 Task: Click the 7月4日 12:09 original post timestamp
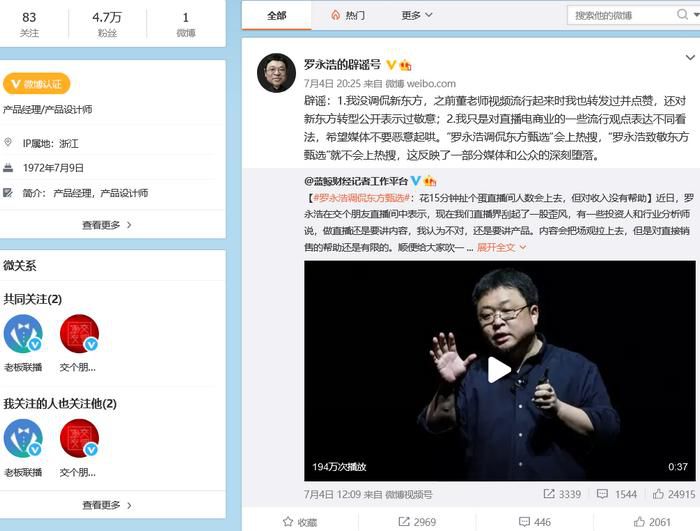click(x=332, y=494)
